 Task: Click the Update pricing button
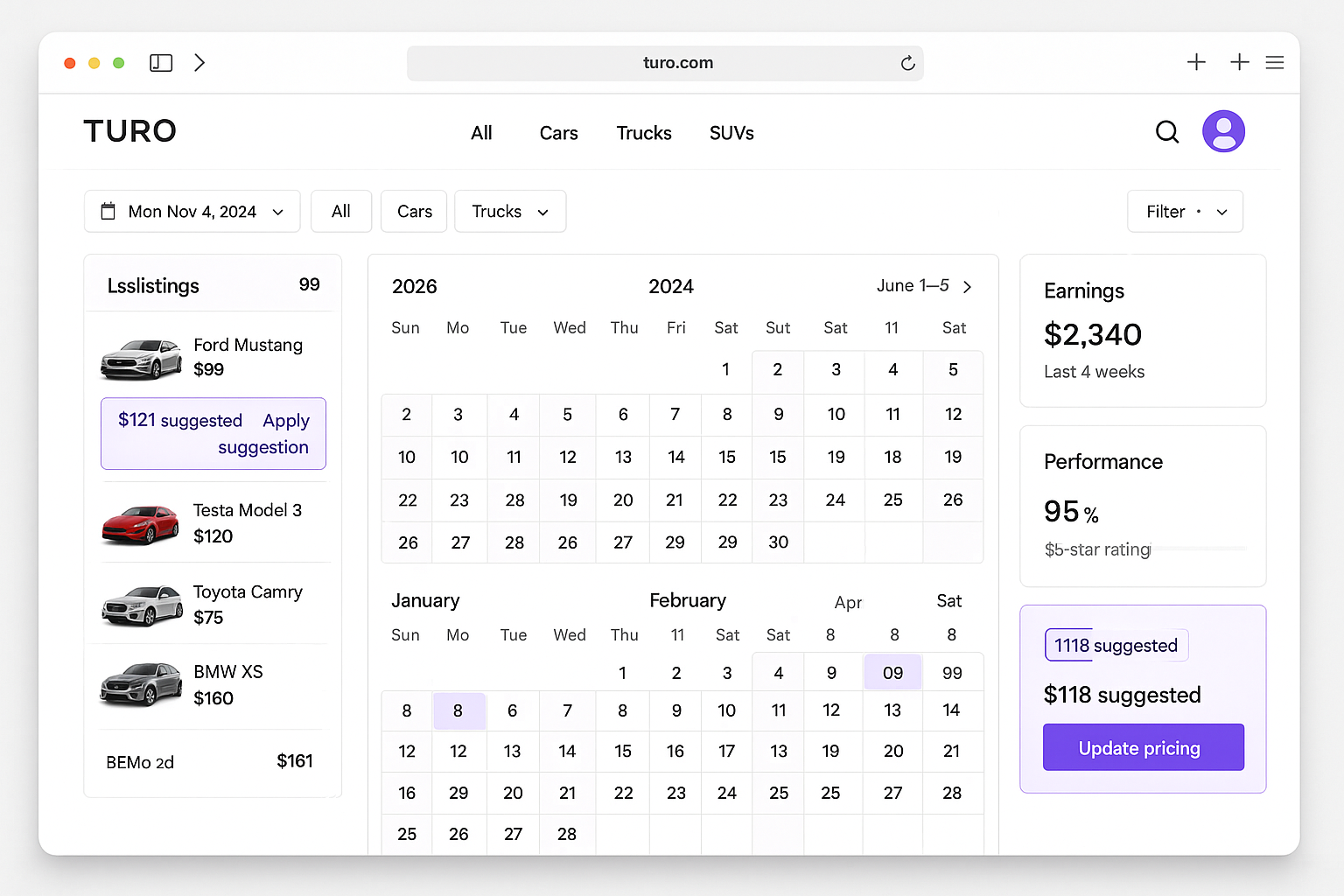point(1143,747)
